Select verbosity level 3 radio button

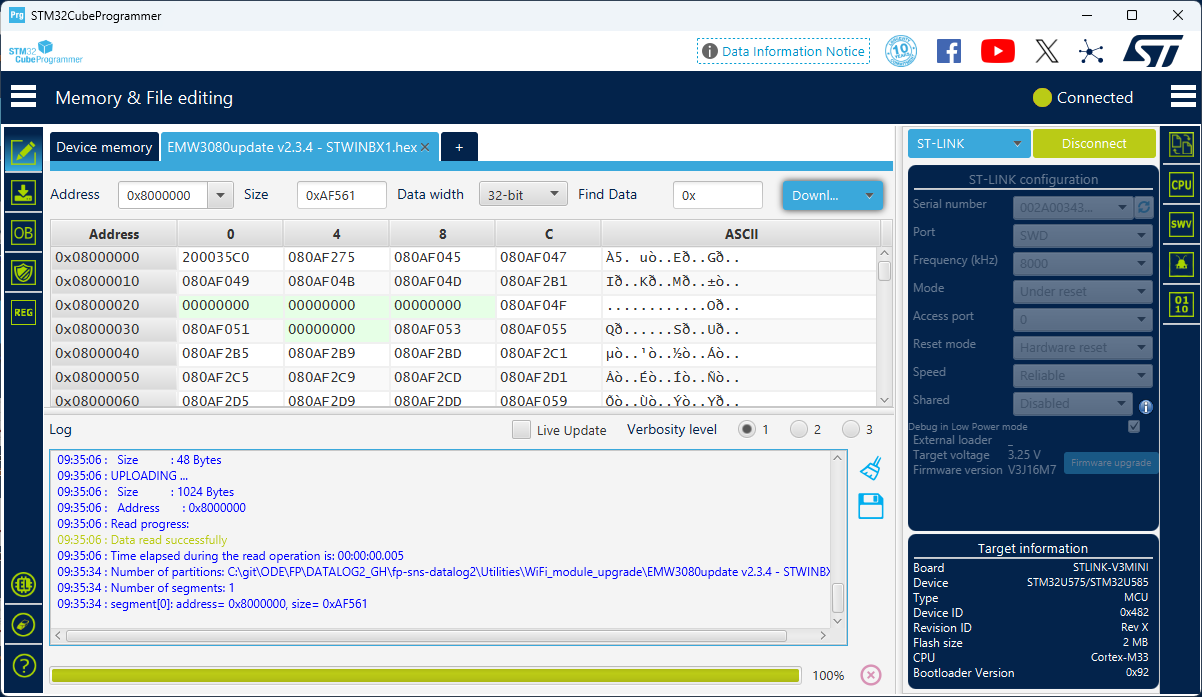click(850, 429)
